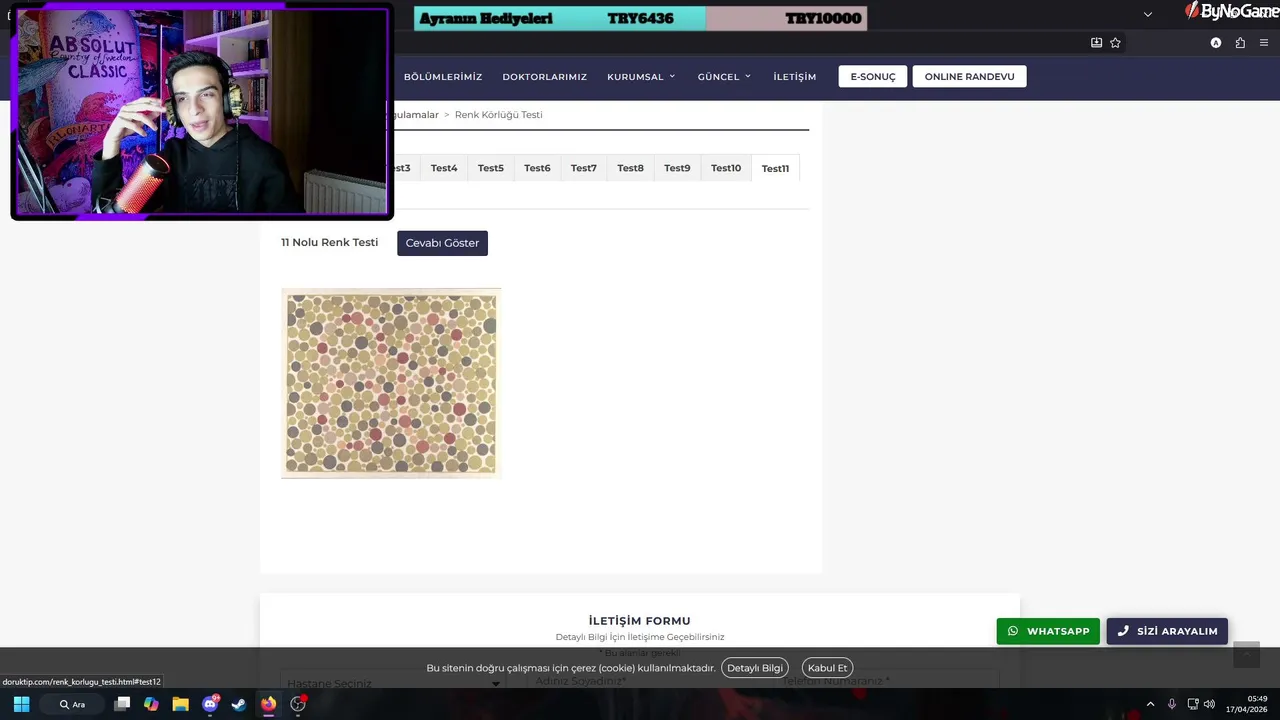
Task: Click the Adınız Soyadınız input field
Action: point(640,681)
